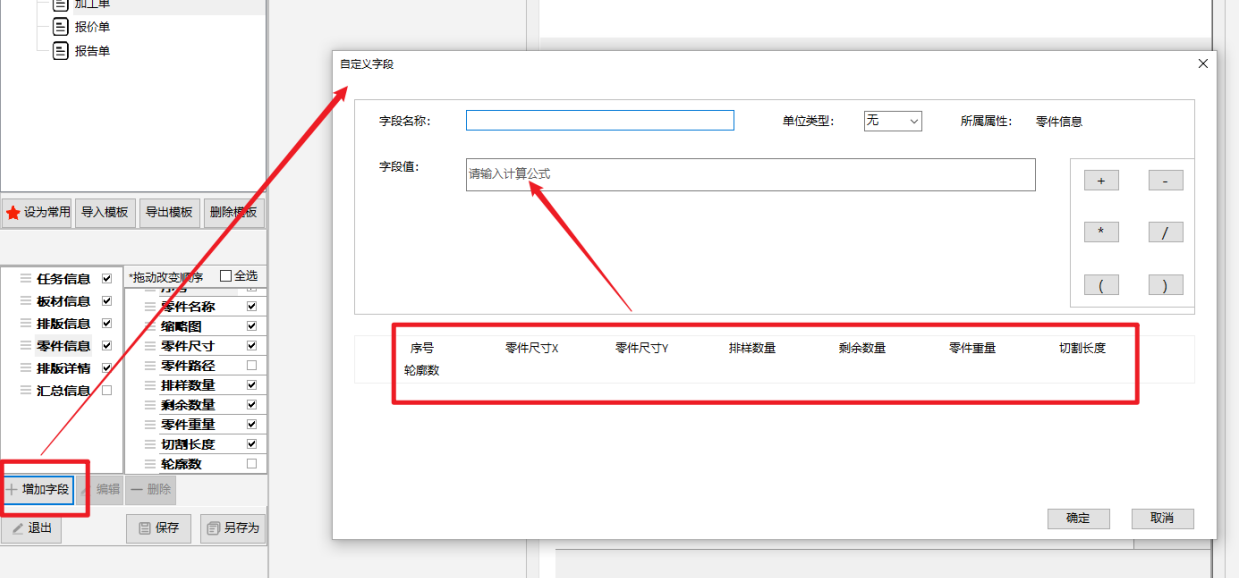Click the pencil icon on 退出 button
1240x578 pixels.
(17, 528)
